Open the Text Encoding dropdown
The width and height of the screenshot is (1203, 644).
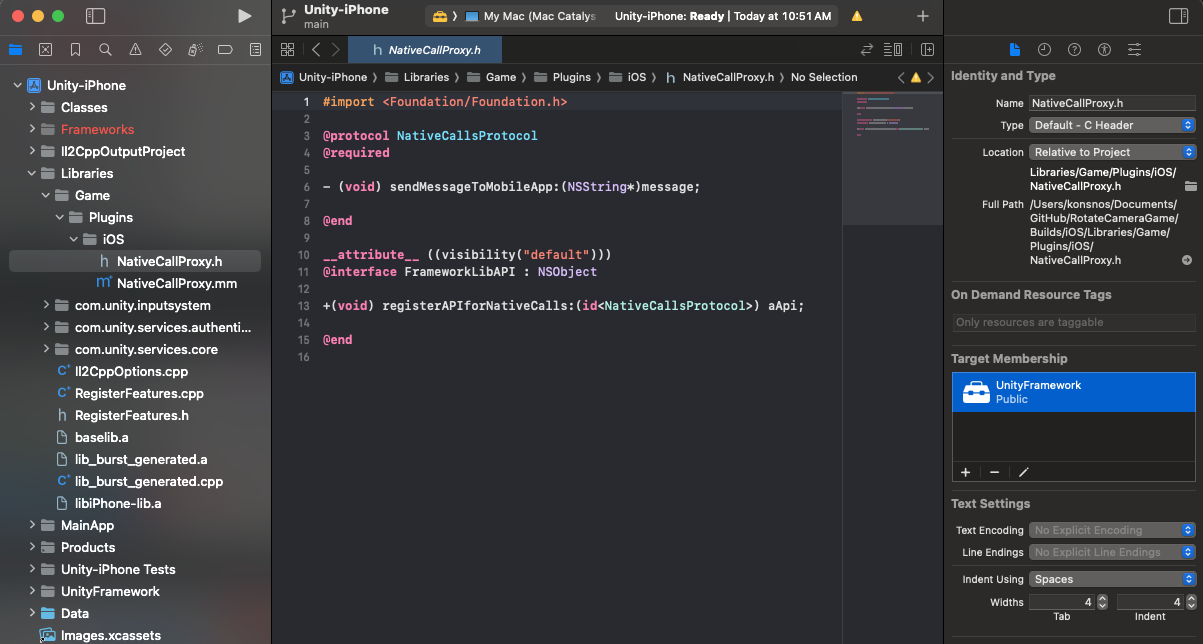pyautogui.click(x=1113, y=530)
